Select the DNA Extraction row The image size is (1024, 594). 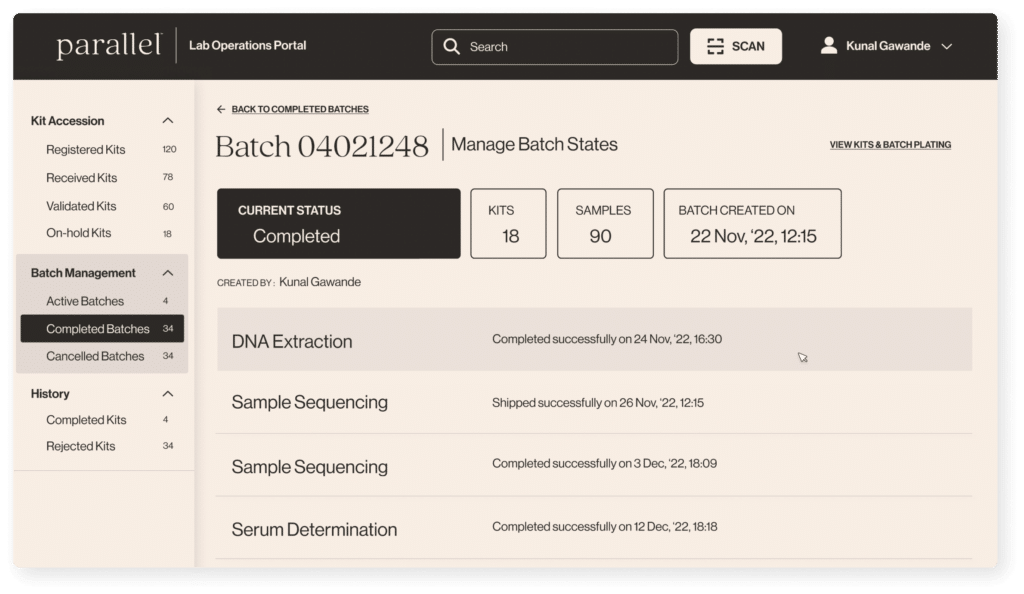[x=594, y=340]
